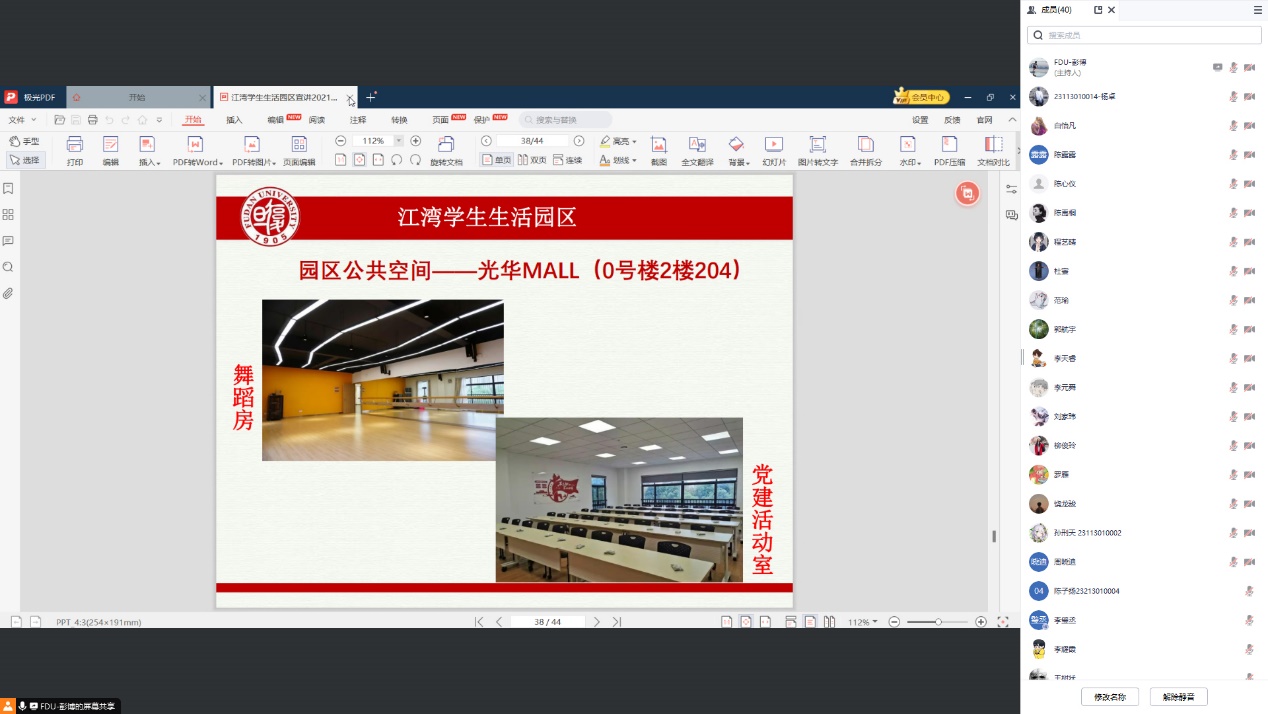
Task: Click the 修改名称 (Rename) button
Action: pyautogui.click(x=1110, y=696)
